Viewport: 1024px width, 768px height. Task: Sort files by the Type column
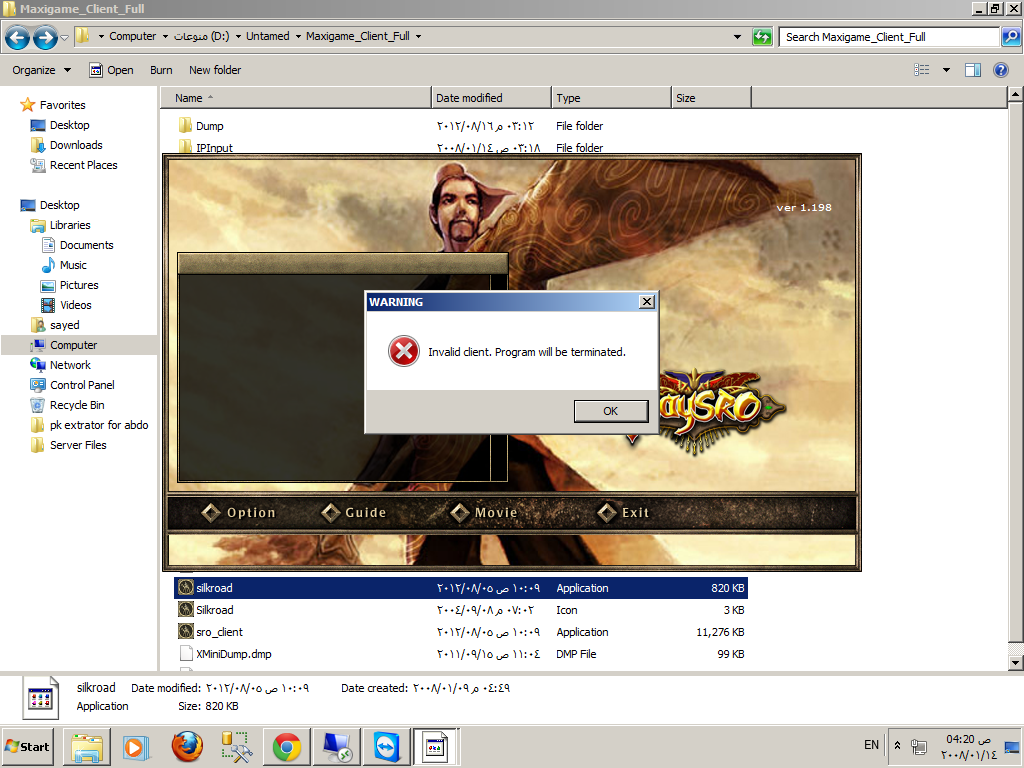(x=611, y=98)
